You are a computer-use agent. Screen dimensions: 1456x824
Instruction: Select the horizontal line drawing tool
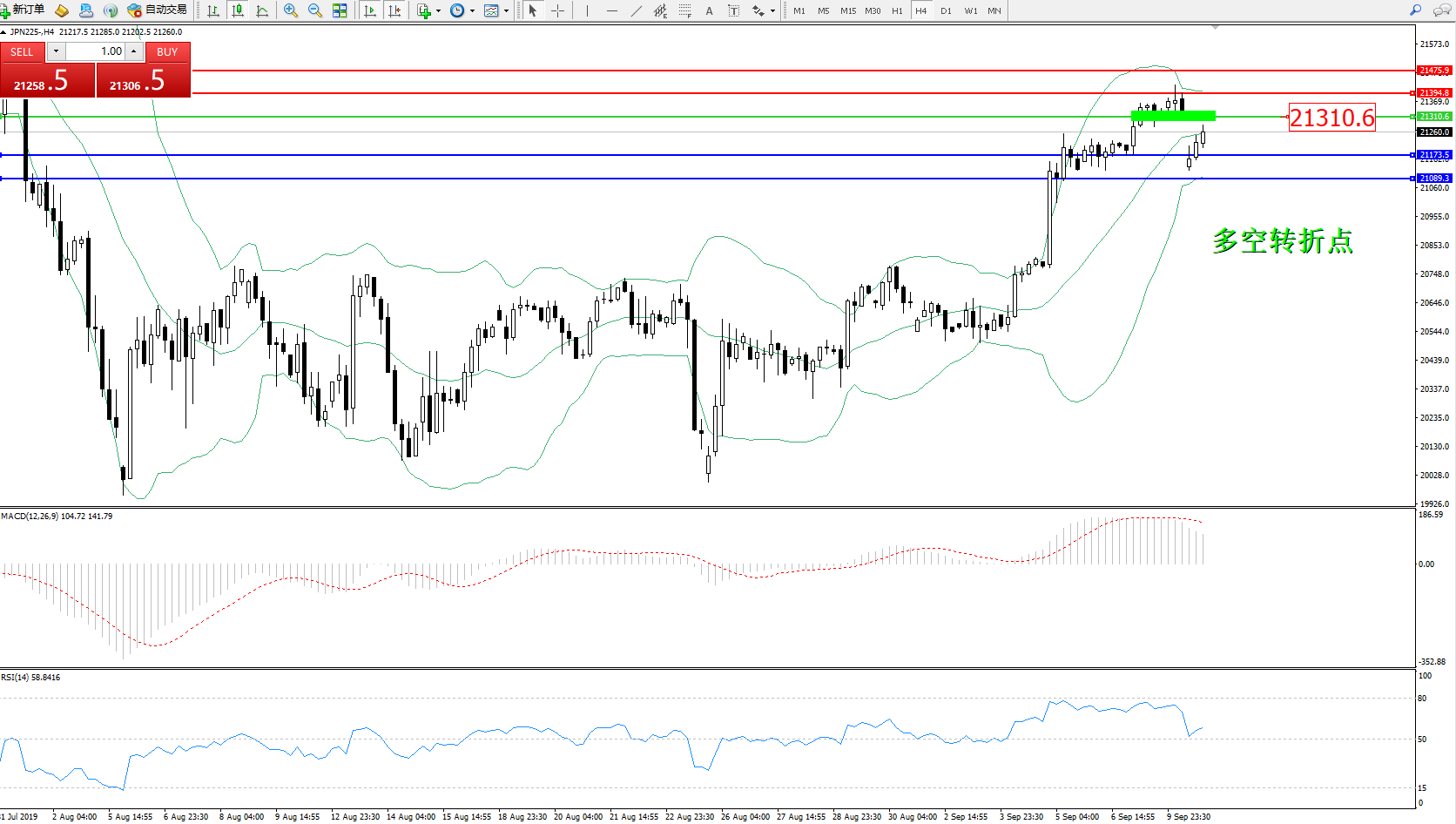(612, 10)
